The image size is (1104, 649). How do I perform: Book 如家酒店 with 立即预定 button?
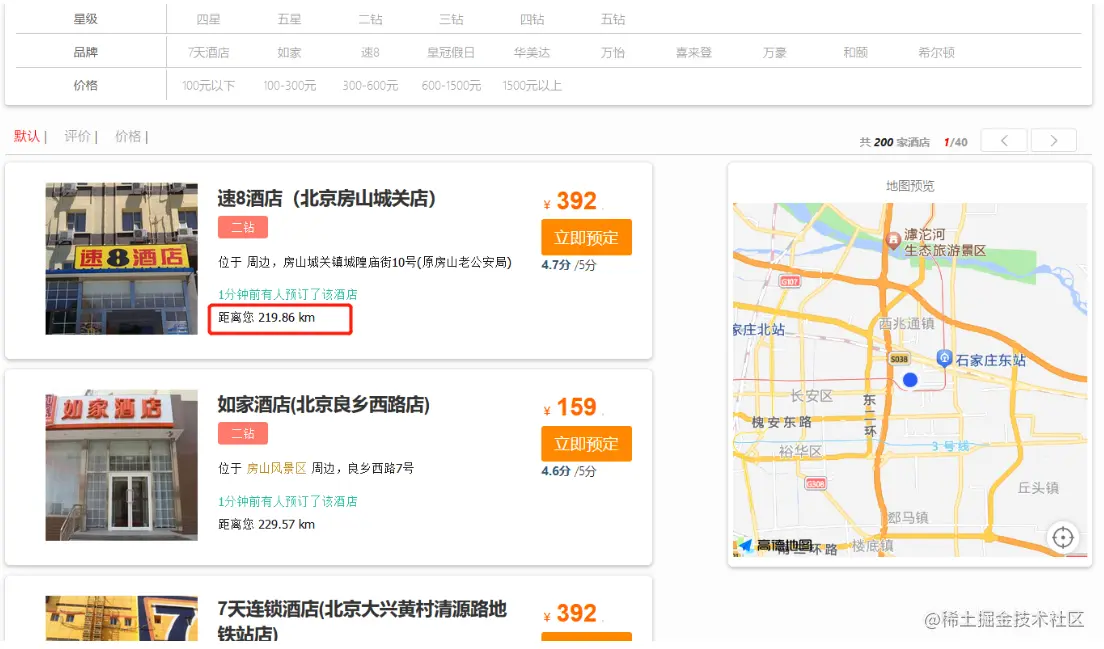[586, 443]
